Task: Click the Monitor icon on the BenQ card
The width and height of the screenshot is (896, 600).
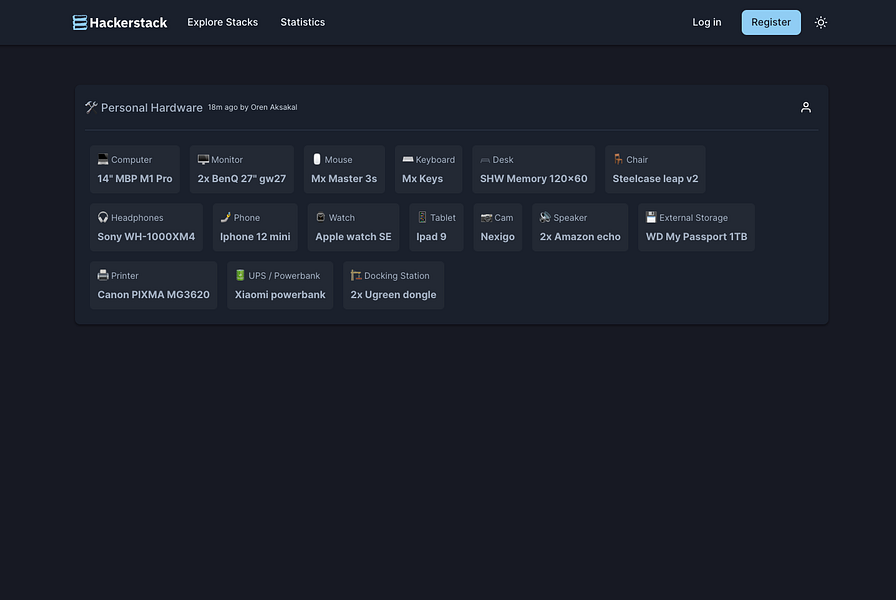Action: click(x=203, y=159)
